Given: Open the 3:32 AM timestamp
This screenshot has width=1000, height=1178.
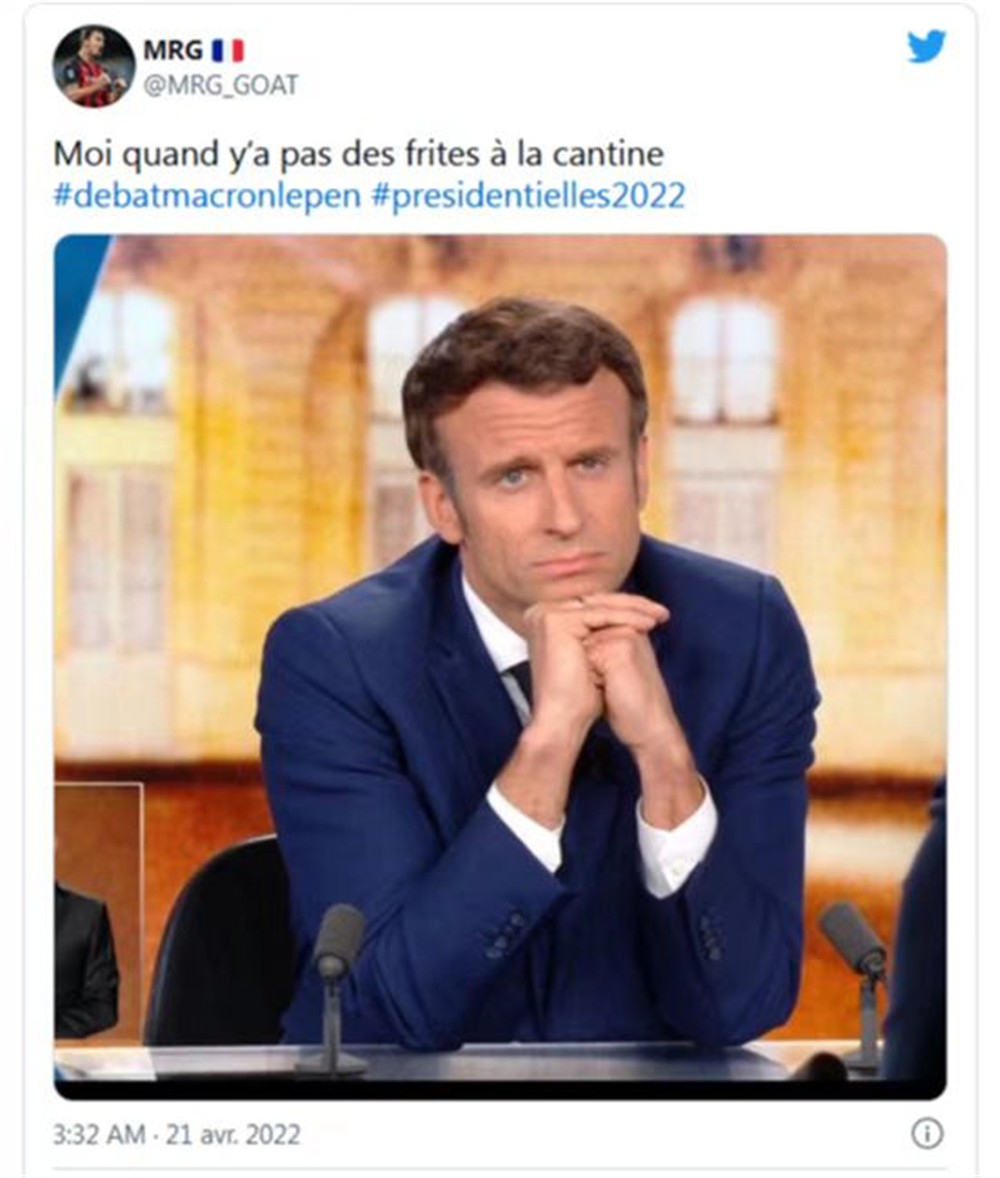Looking at the screenshot, I should click(98, 1134).
